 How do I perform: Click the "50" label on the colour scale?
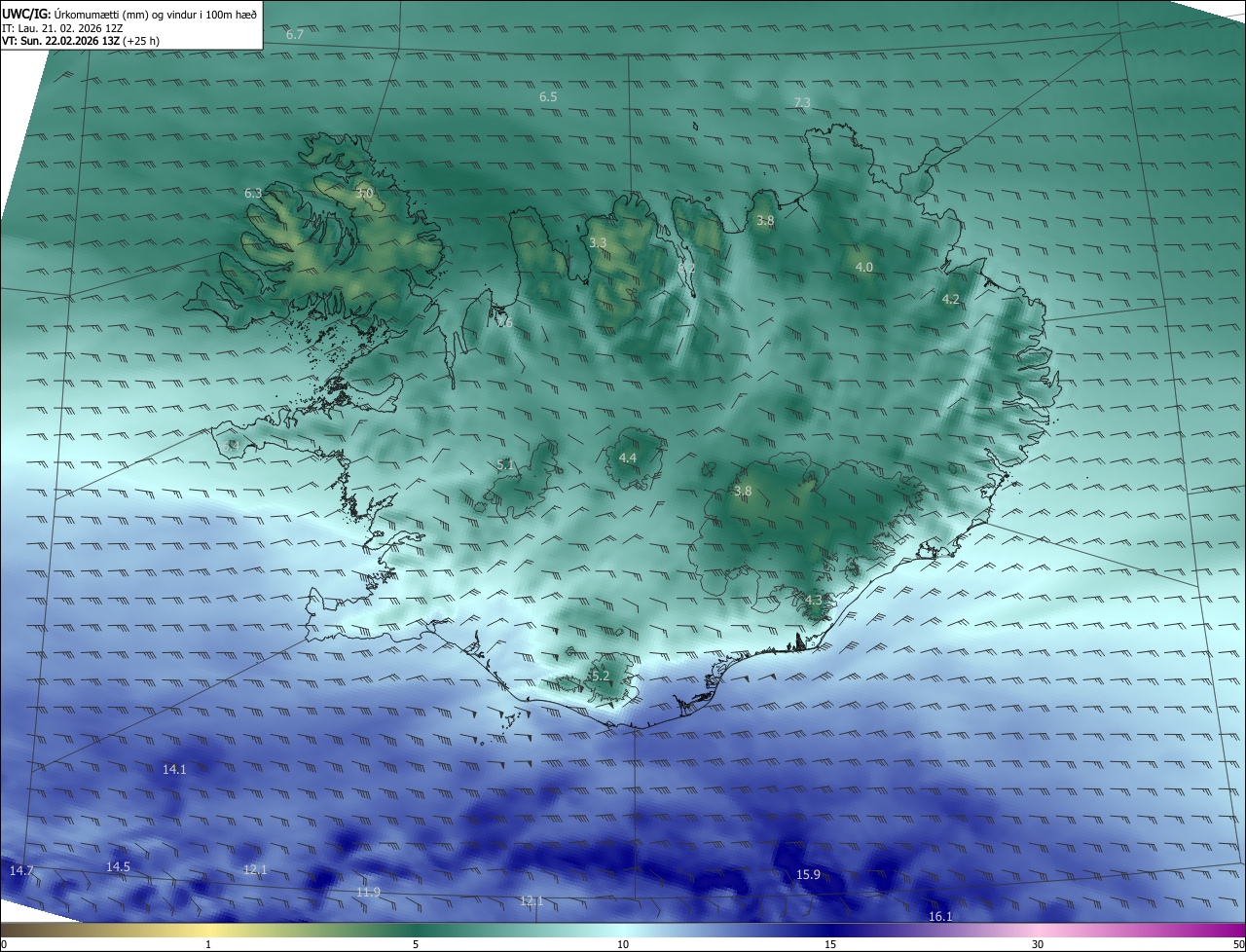[1238, 944]
